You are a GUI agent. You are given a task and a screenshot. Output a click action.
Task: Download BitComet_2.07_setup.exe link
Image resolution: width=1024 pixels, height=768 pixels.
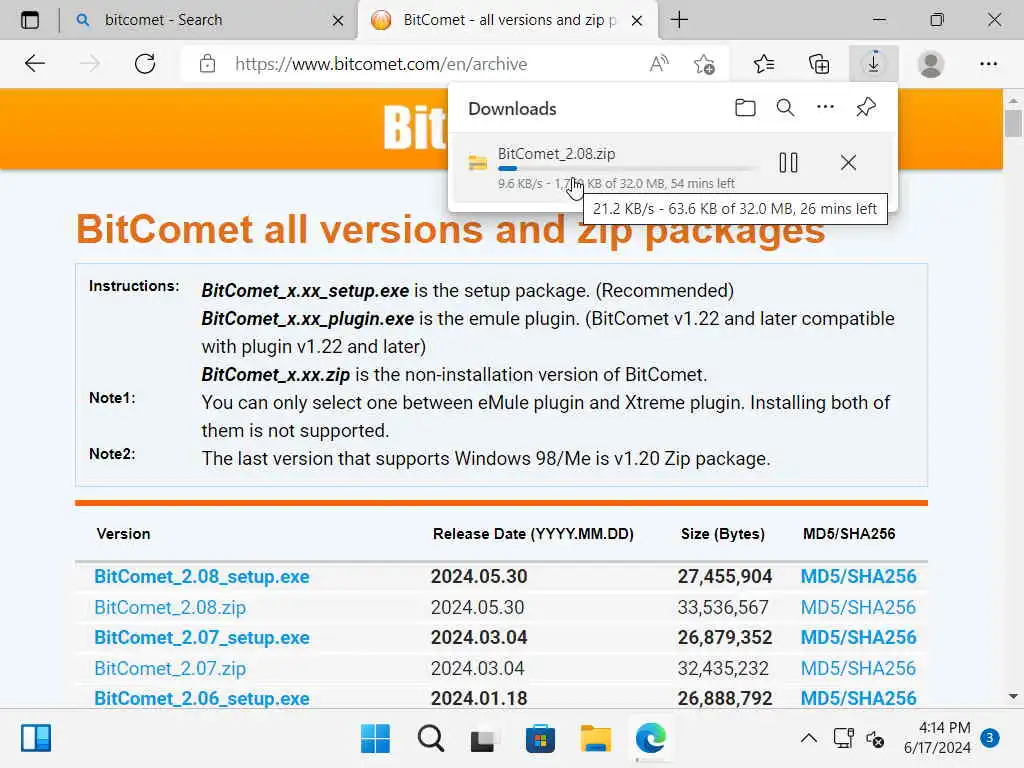(202, 637)
